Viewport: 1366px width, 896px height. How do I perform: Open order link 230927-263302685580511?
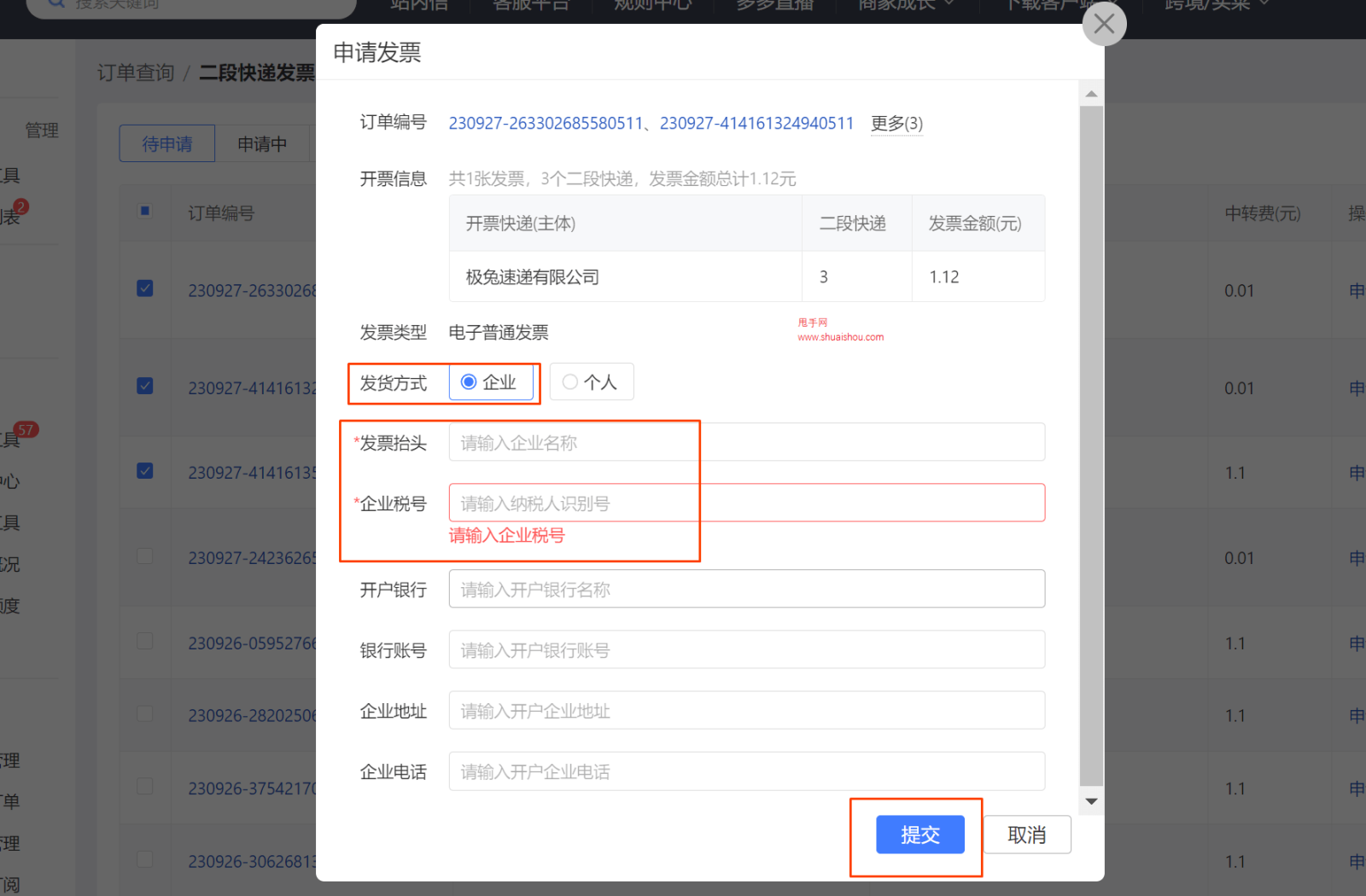546,123
